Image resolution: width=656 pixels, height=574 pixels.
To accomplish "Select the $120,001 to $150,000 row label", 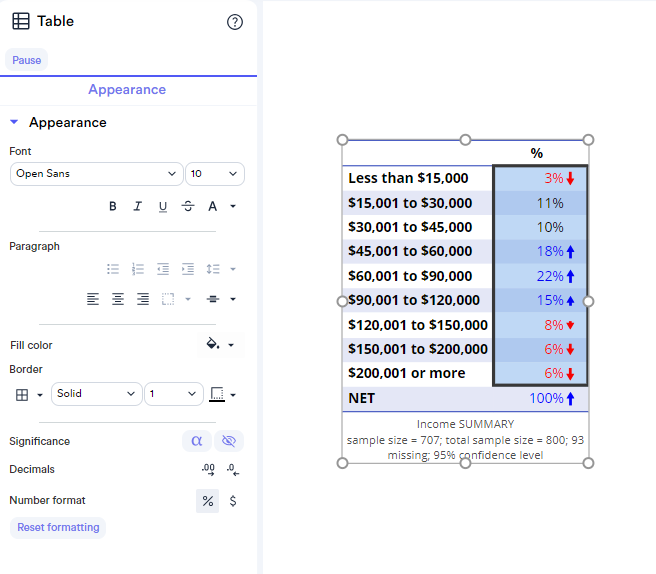I will pos(418,325).
